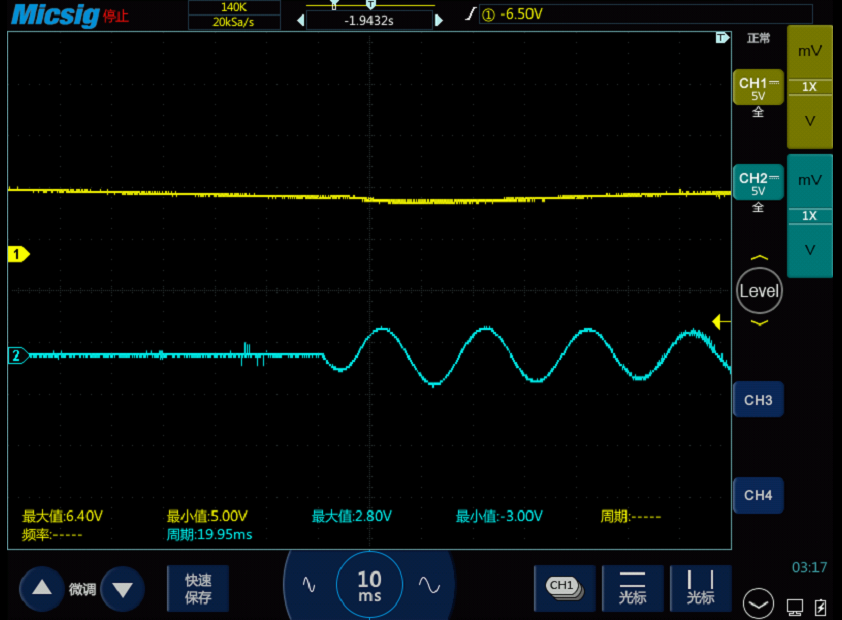Enable vertical cursors (光标) button
Image resolution: width=842 pixels, height=620 pixels.
click(x=700, y=588)
